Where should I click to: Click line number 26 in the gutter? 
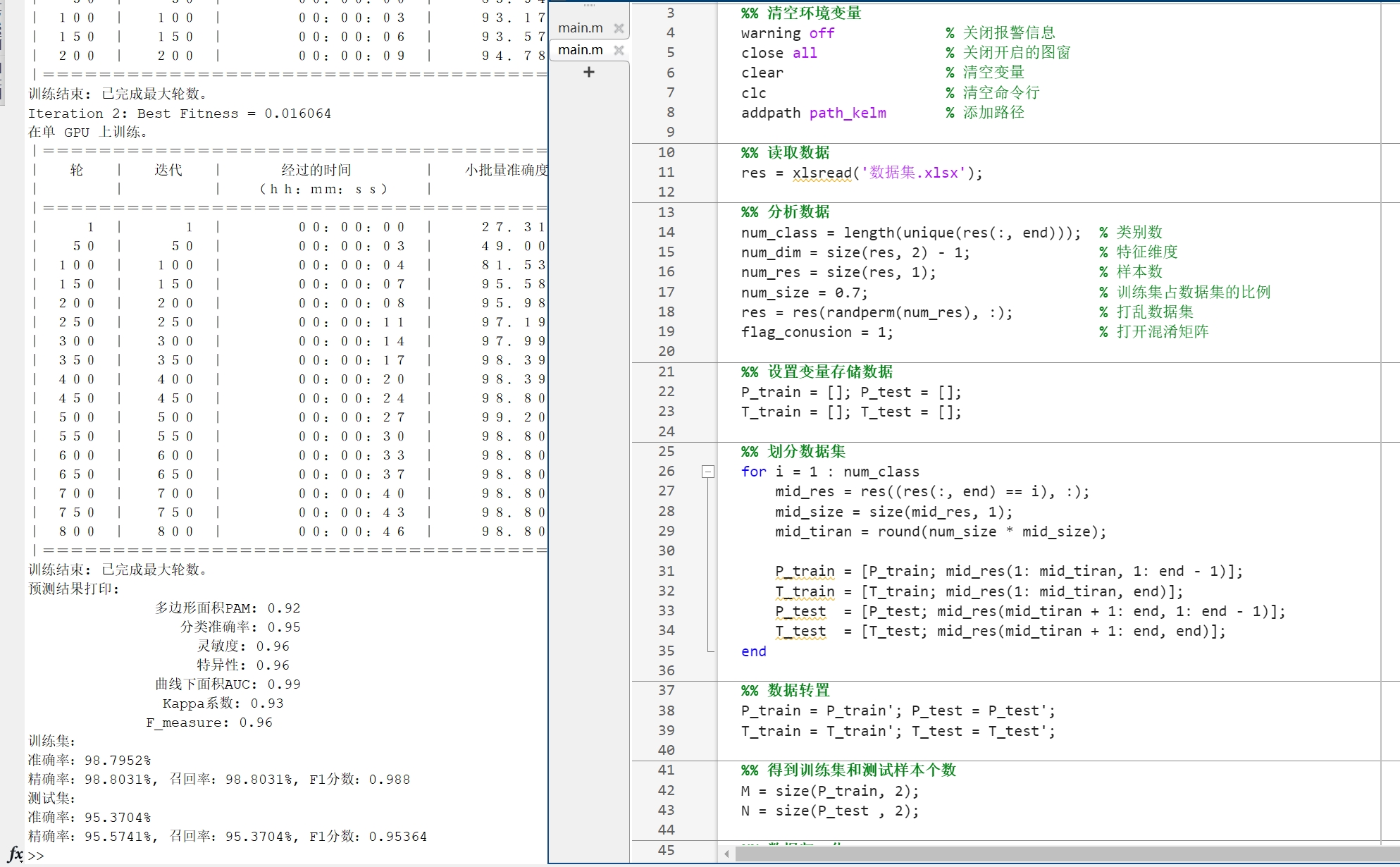tap(667, 472)
